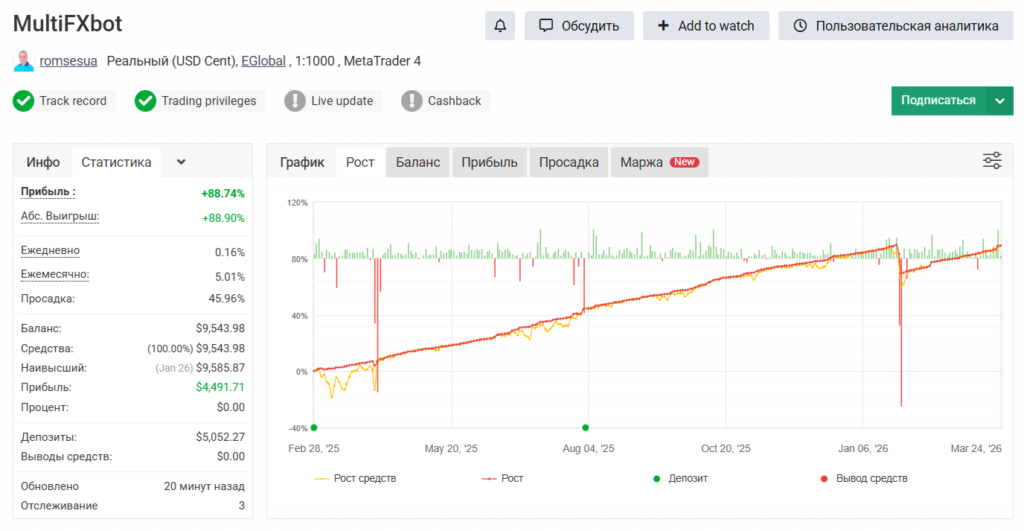Open the EGlobal broker link
This screenshot has height=531, width=1024.
[x=264, y=61]
